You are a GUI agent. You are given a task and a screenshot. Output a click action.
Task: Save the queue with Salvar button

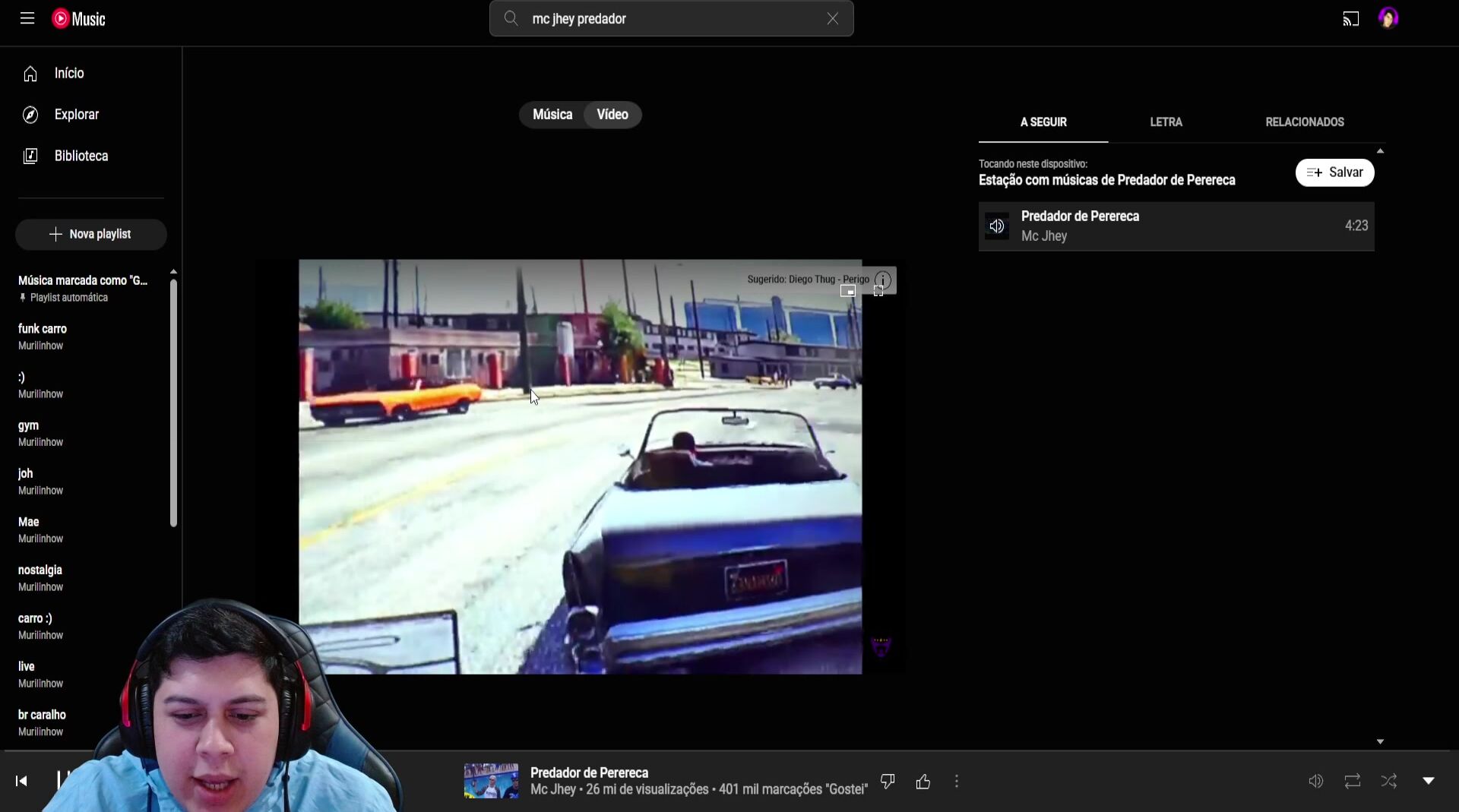(x=1334, y=172)
